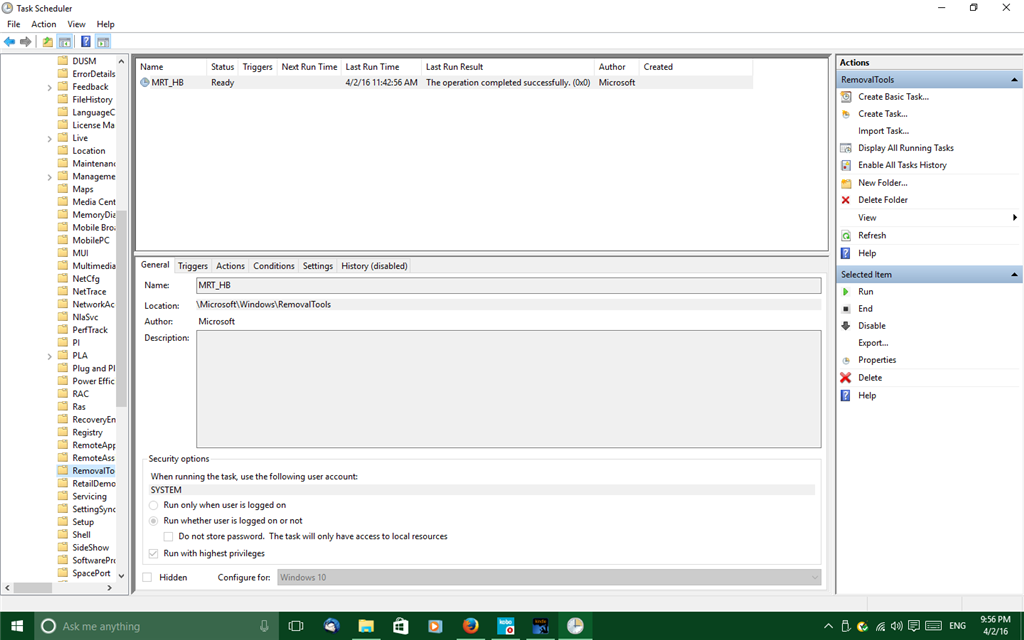1024x640 pixels.
Task: Select the MRT_HB task row
Action: 444,82
